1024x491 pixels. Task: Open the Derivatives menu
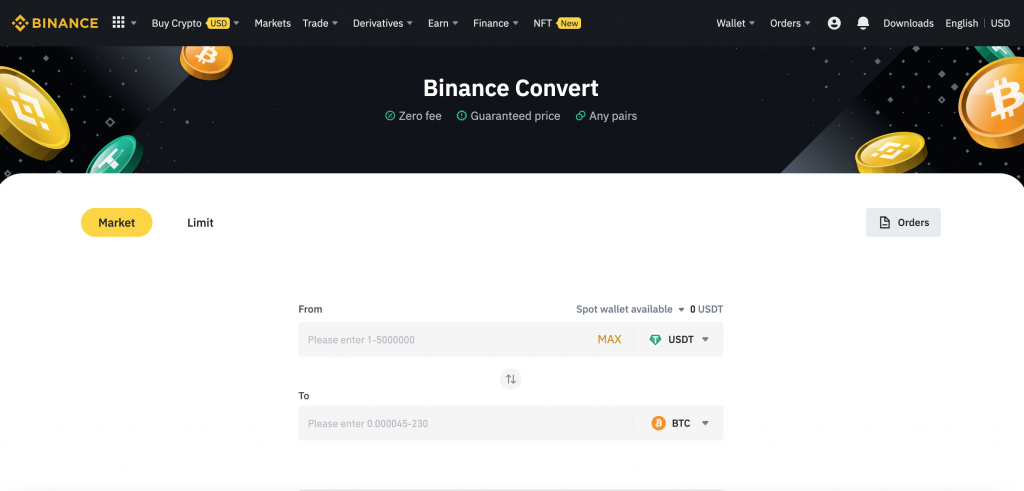click(382, 23)
